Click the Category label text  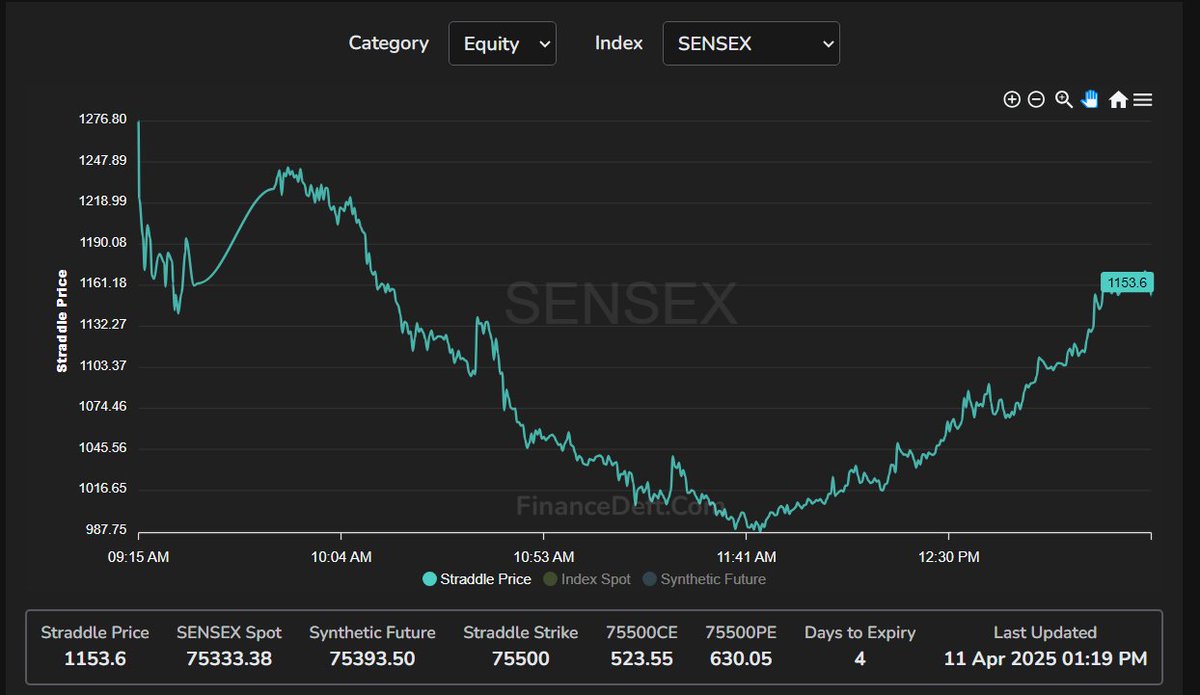point(388,43)
